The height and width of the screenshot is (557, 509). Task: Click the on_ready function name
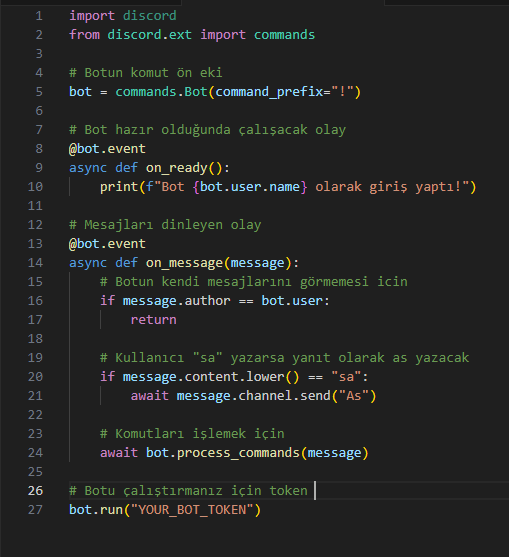177,168
